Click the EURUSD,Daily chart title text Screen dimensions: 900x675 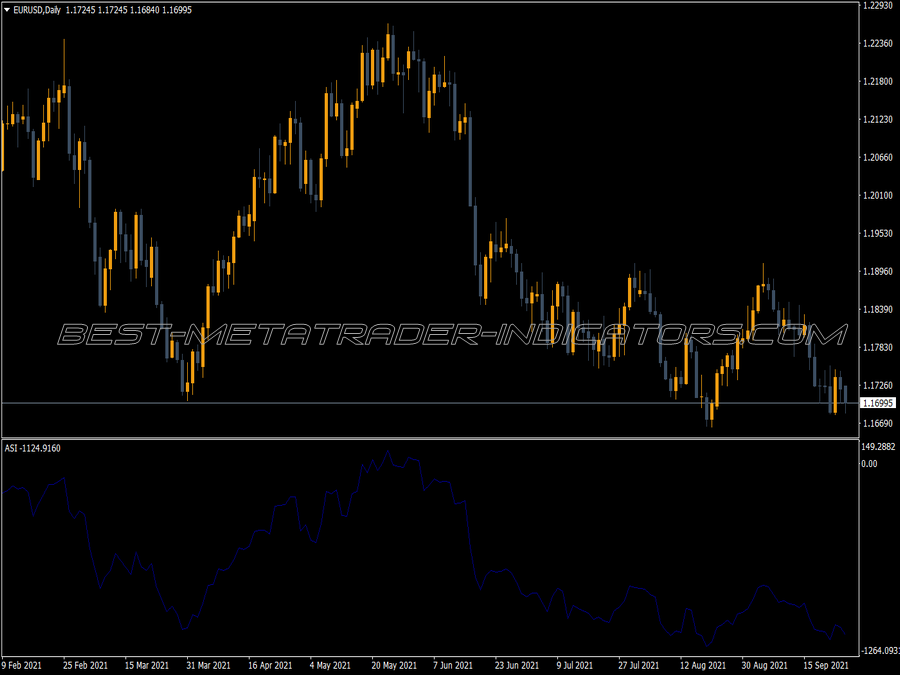[37, 10]
